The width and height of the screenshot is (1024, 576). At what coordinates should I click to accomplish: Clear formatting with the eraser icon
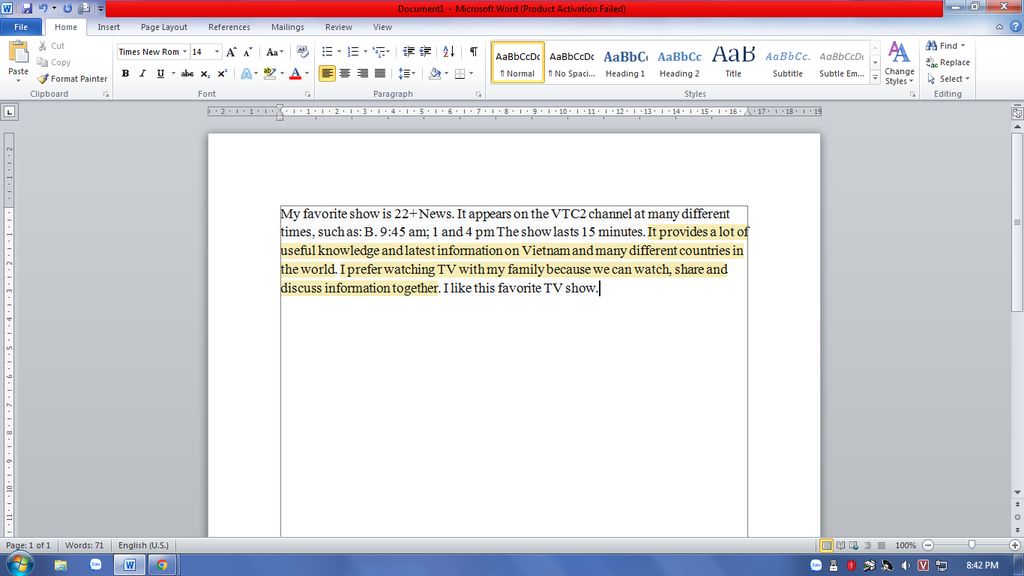pyautogui.click(x=302, y=52)
